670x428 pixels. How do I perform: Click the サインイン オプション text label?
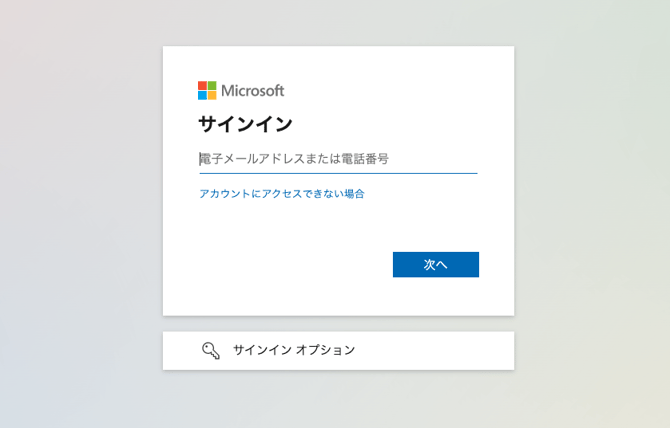[294, 350]
